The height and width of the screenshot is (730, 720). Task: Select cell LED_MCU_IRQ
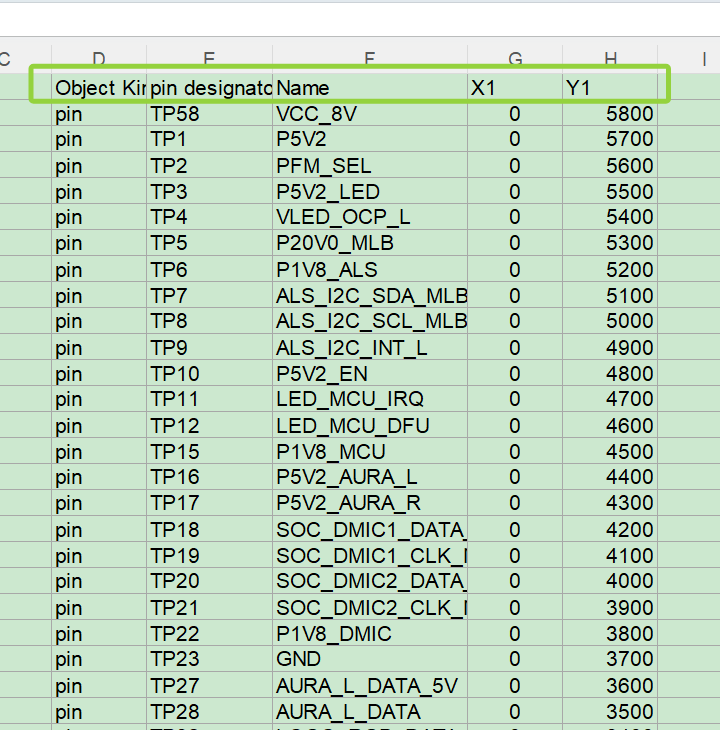370,399
